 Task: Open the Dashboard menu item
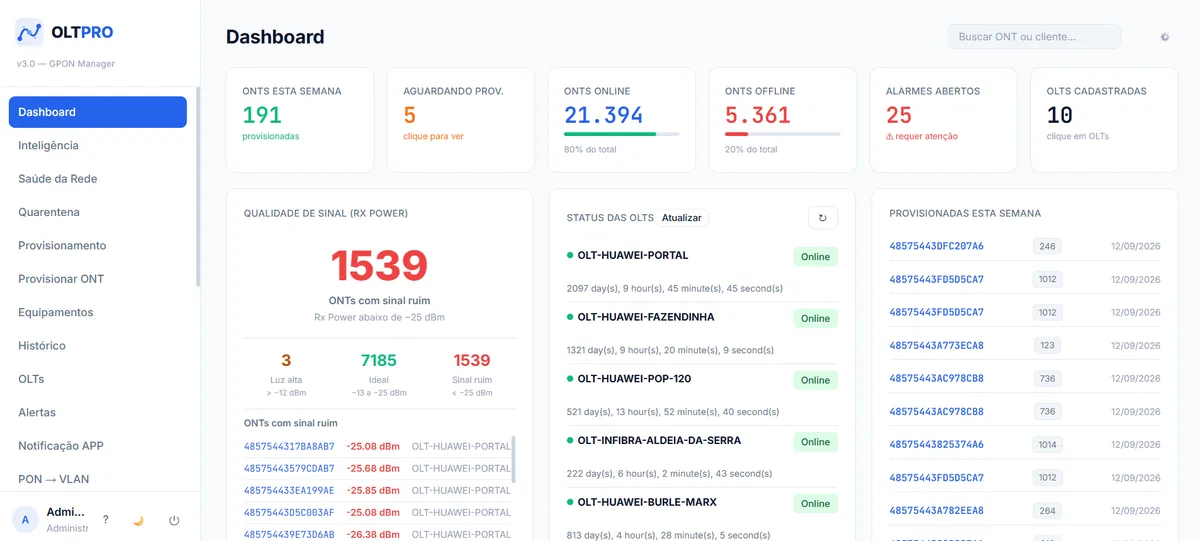98,112
